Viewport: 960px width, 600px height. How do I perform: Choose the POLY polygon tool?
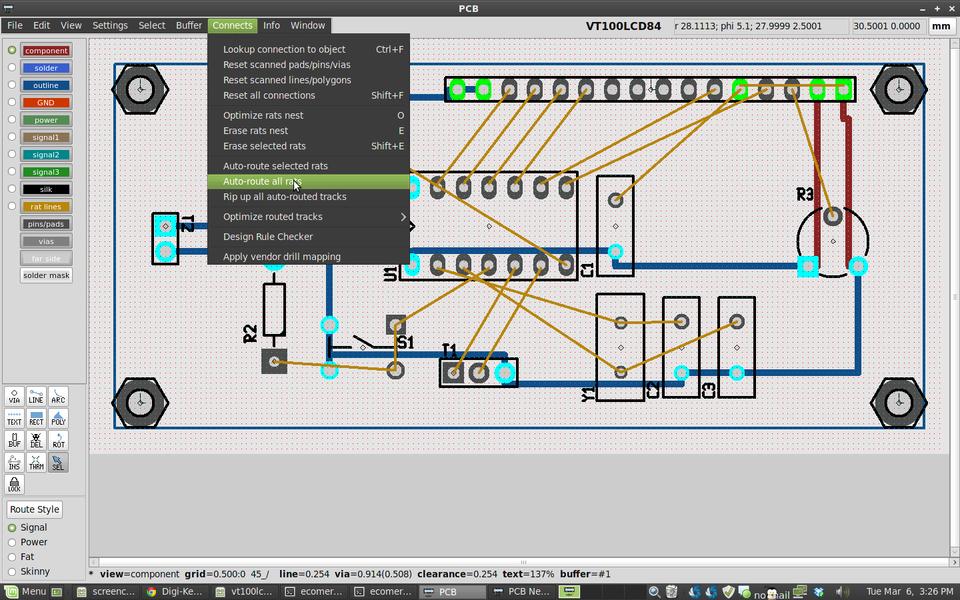tap(58, 418)
